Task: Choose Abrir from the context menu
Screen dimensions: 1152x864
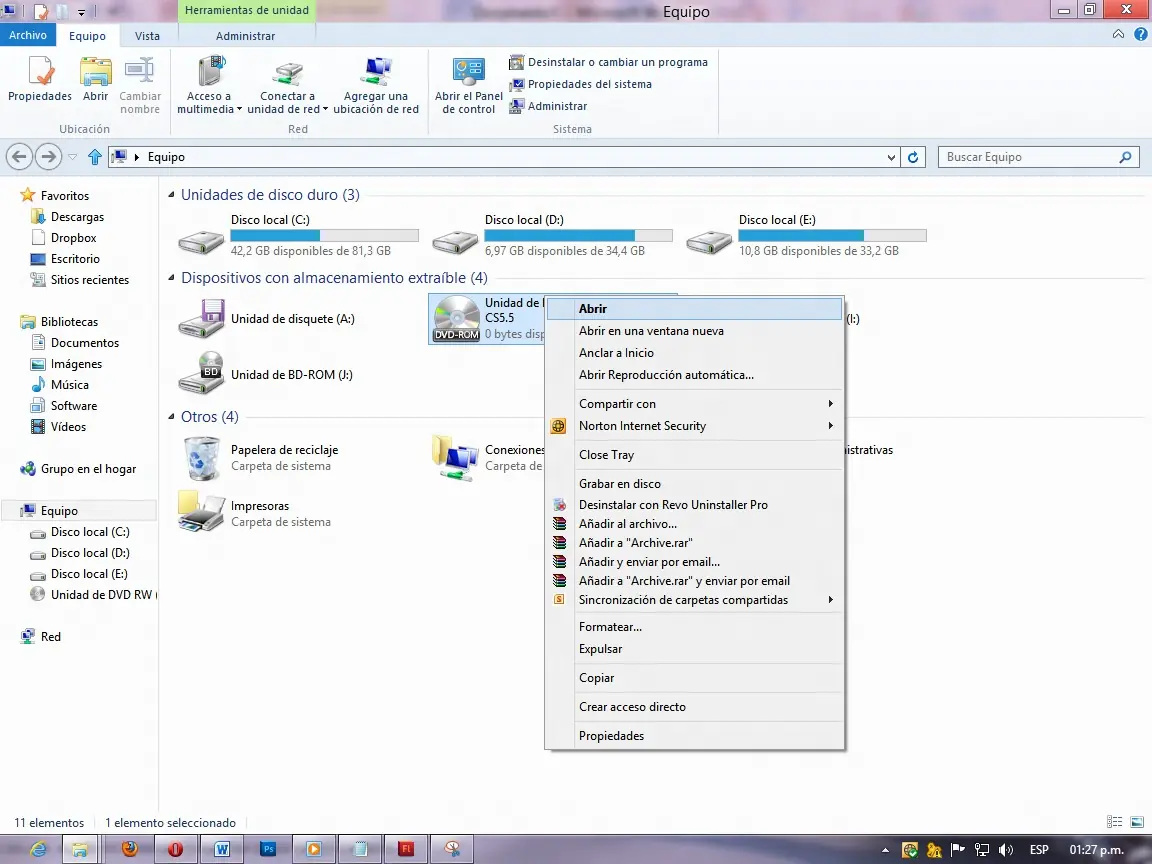Action: 694,309
